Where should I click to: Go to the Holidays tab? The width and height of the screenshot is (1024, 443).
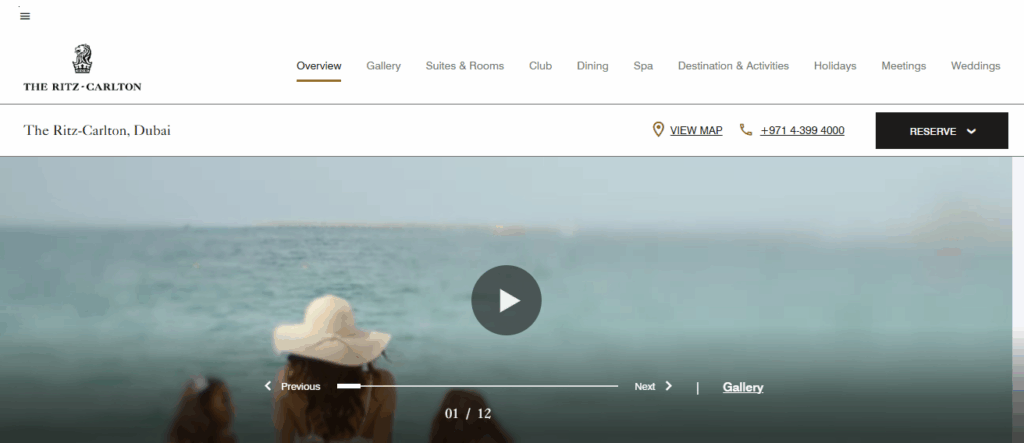pos(835,66)
